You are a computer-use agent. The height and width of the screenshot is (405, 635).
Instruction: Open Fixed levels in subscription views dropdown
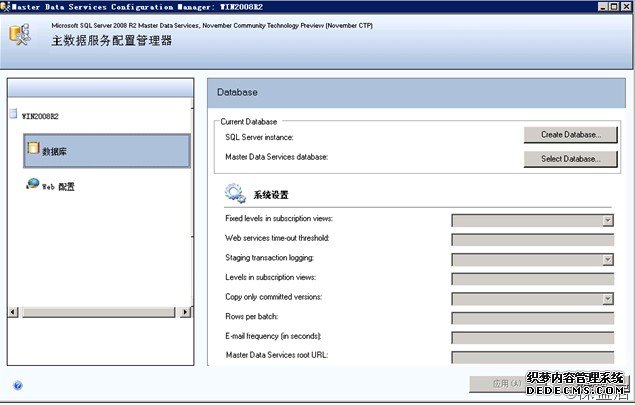(607, 220)
